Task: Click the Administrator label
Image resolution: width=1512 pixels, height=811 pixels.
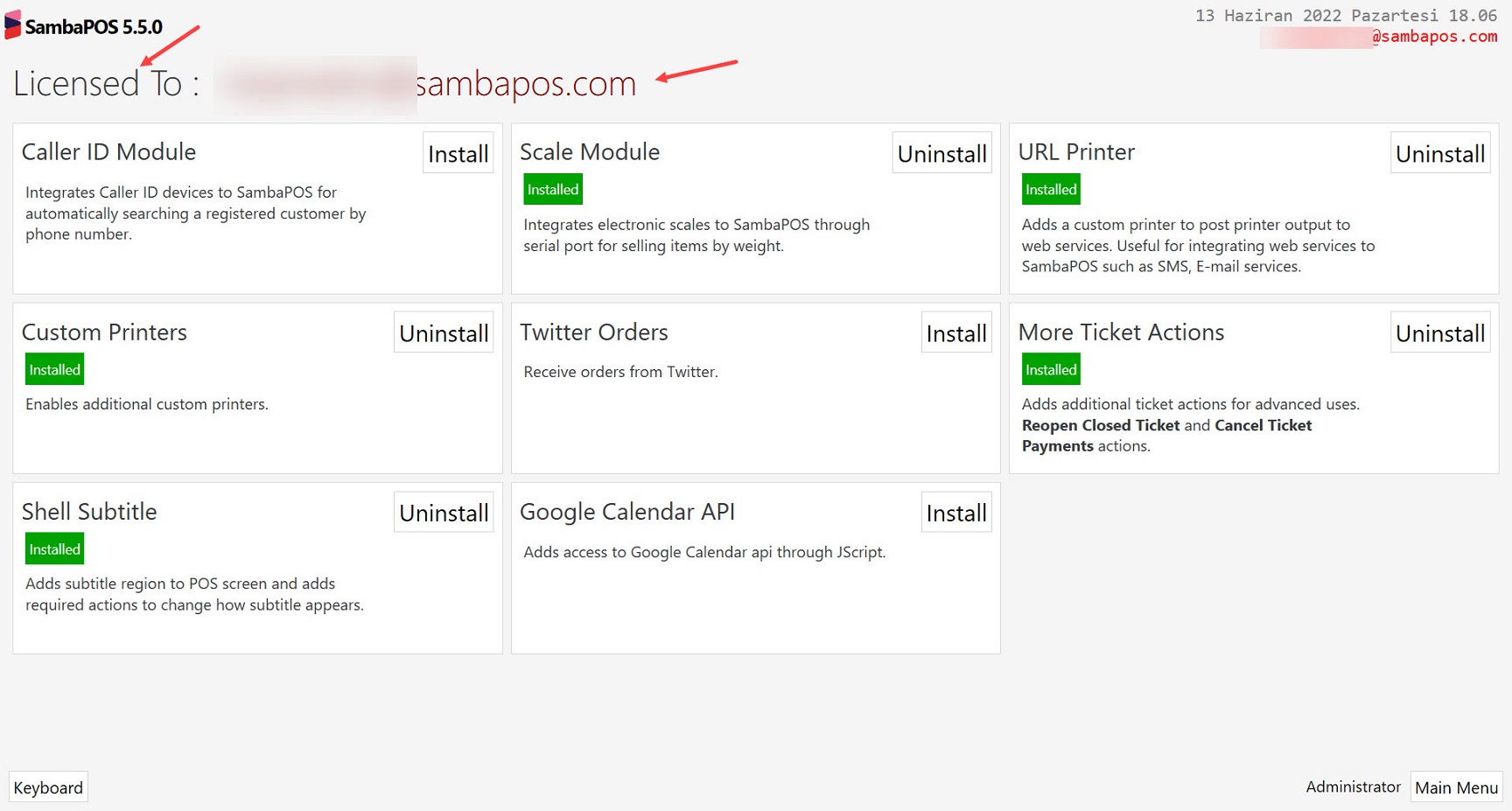Action: coord(1353,787)
